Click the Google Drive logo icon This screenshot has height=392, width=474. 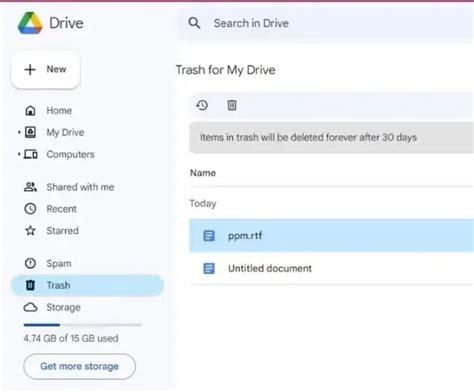pos(30,23)
